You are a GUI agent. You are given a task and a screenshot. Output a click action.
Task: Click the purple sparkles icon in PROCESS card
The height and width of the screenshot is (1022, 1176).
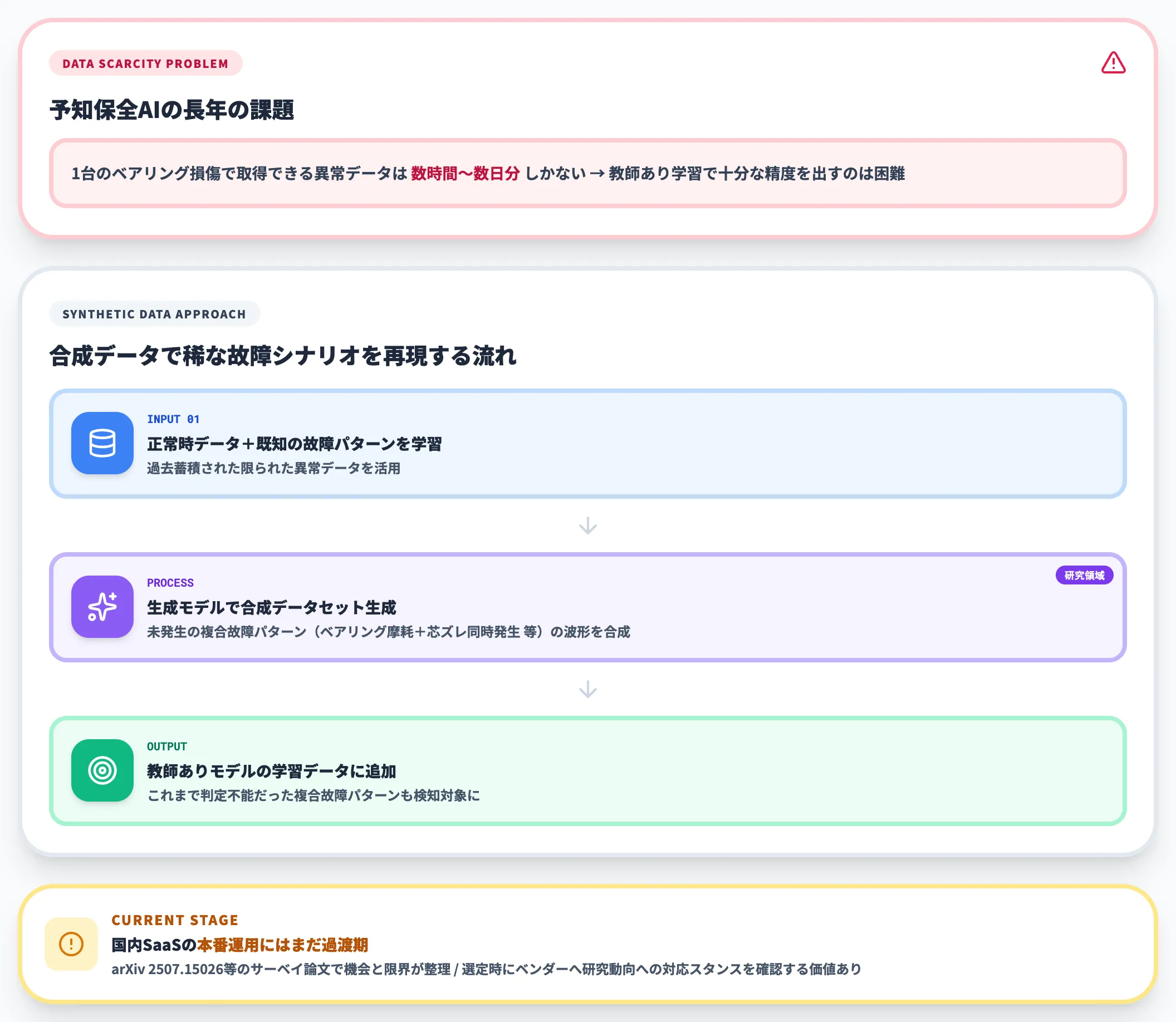tap(102, 606)
